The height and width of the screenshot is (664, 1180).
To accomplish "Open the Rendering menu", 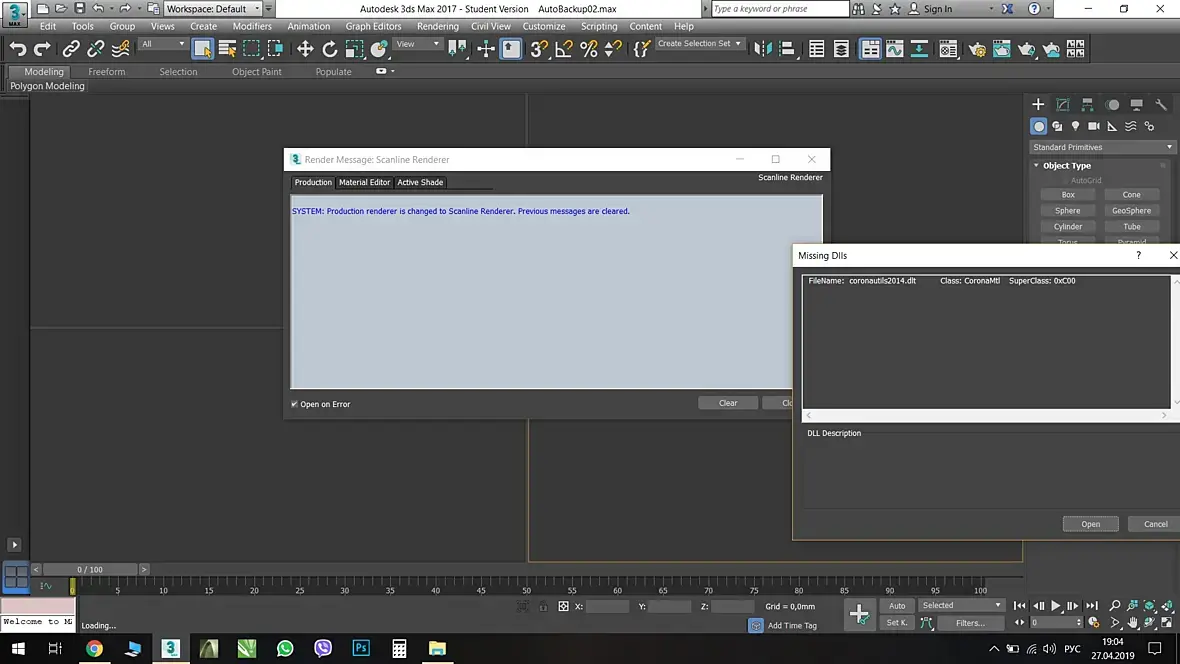I will [437, 26].
